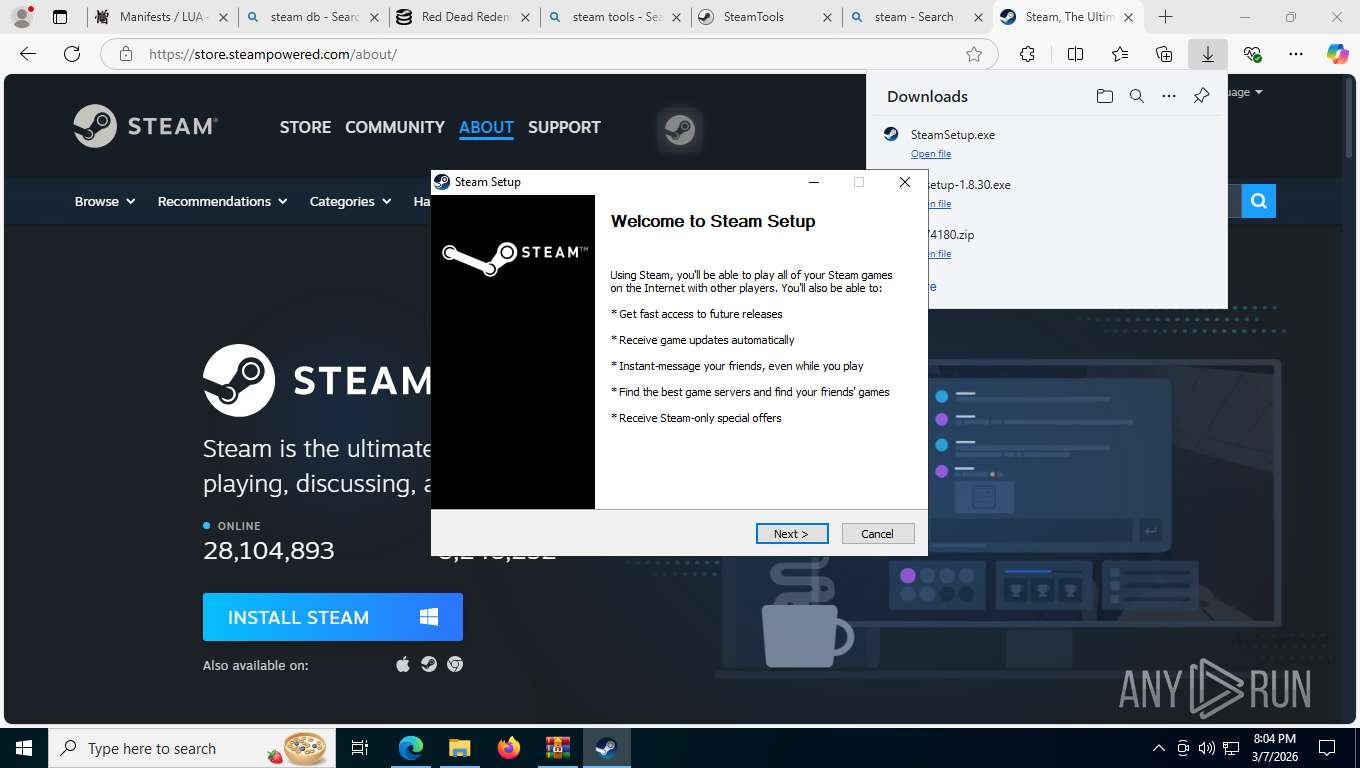
Task: Click Next in Steam Setup dialog
Action: (792, 534)
